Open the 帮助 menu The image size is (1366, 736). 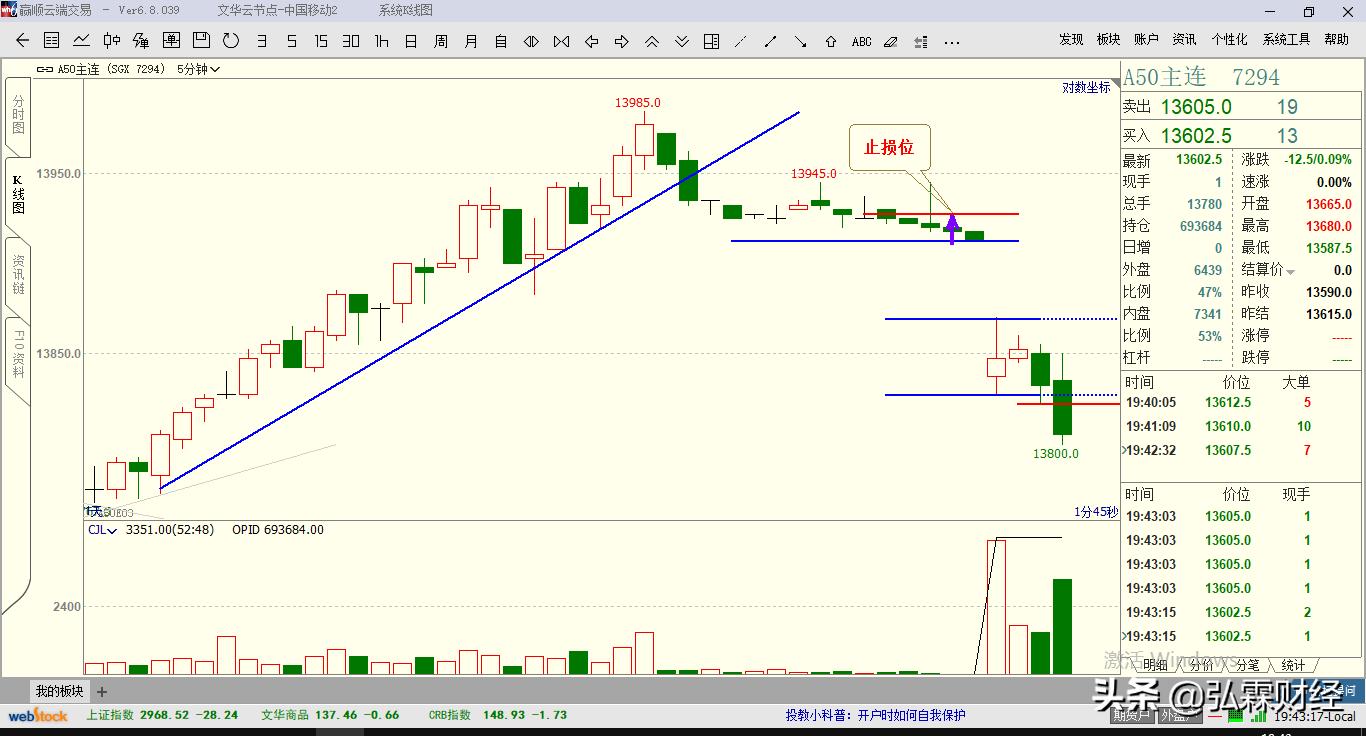click(x=1336, y=40)
